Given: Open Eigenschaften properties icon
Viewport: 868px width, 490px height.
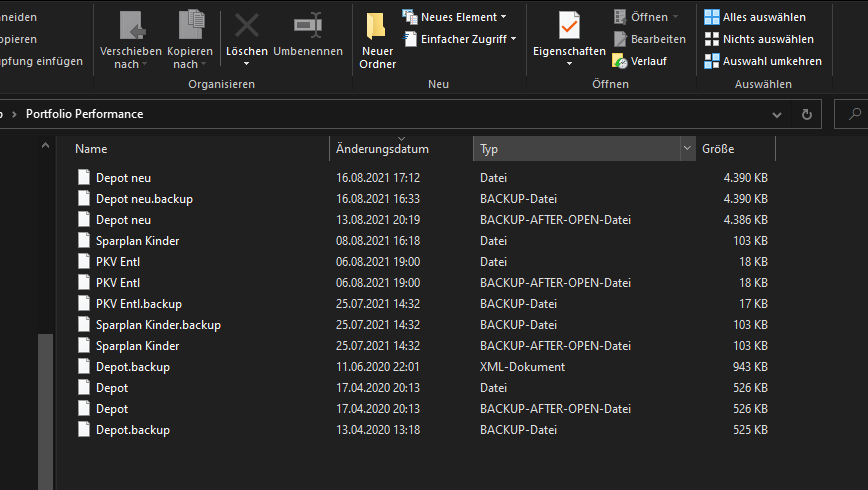Looking at the screenshot, I should point(569,26).
